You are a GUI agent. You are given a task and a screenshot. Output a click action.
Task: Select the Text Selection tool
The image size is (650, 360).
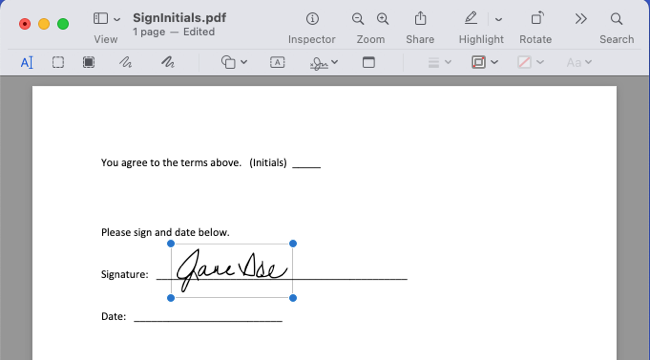coord(27,63)
